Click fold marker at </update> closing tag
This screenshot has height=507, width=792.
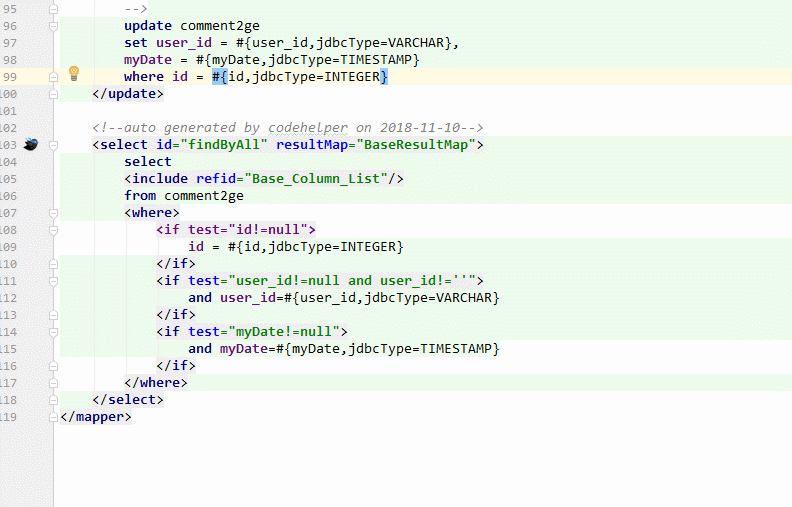[53, 94]
